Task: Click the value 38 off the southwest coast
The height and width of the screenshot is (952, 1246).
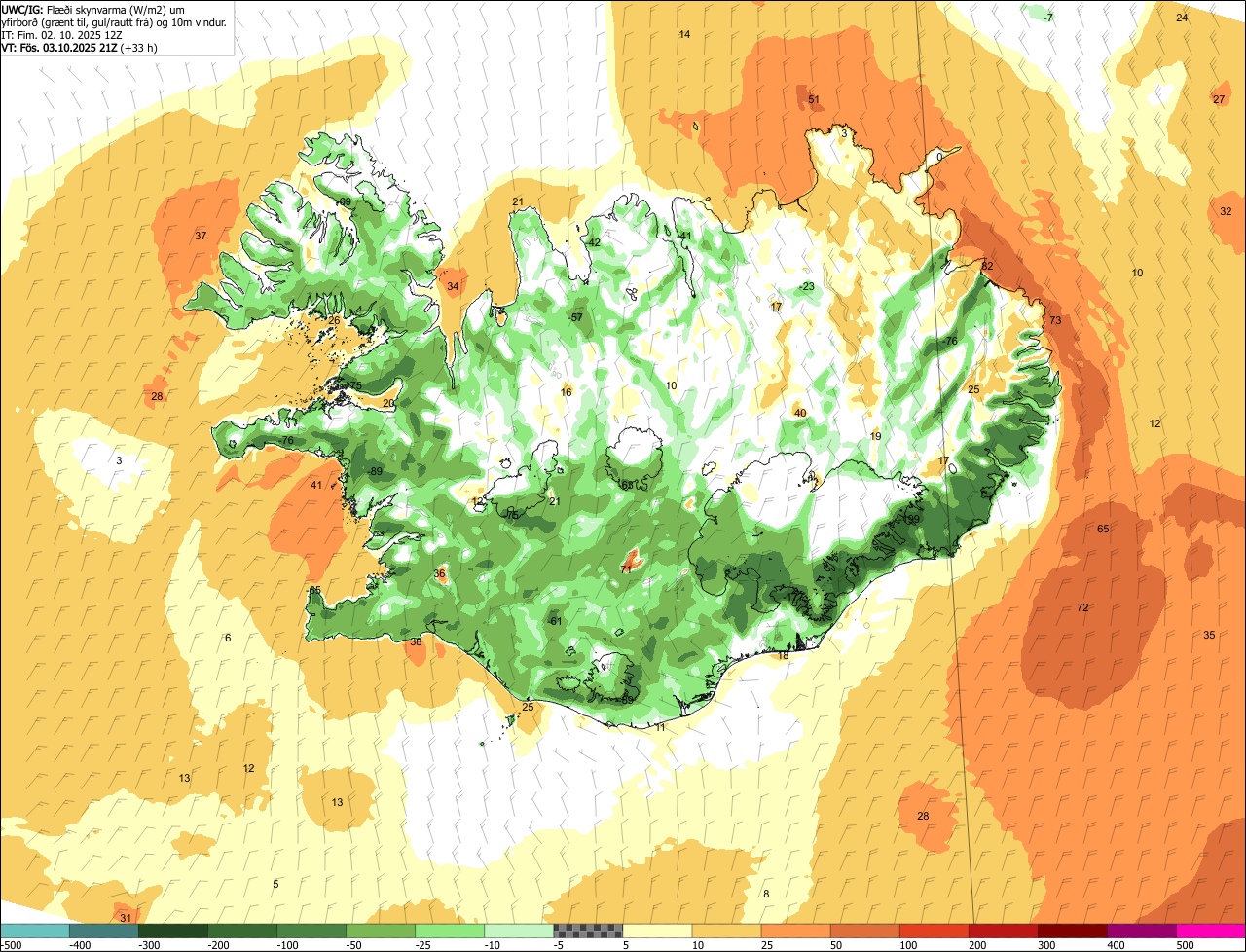Action: tap(416, 641)
